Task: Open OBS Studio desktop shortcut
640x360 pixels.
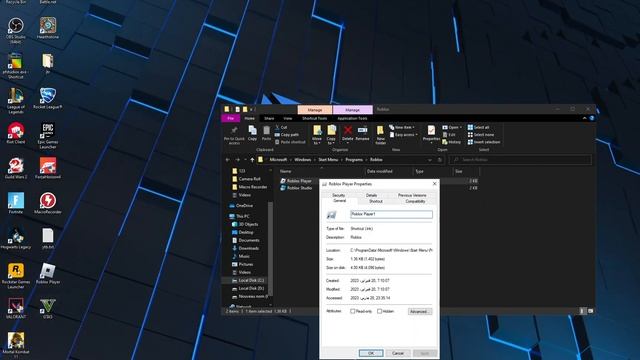Action: coord(16,31)
